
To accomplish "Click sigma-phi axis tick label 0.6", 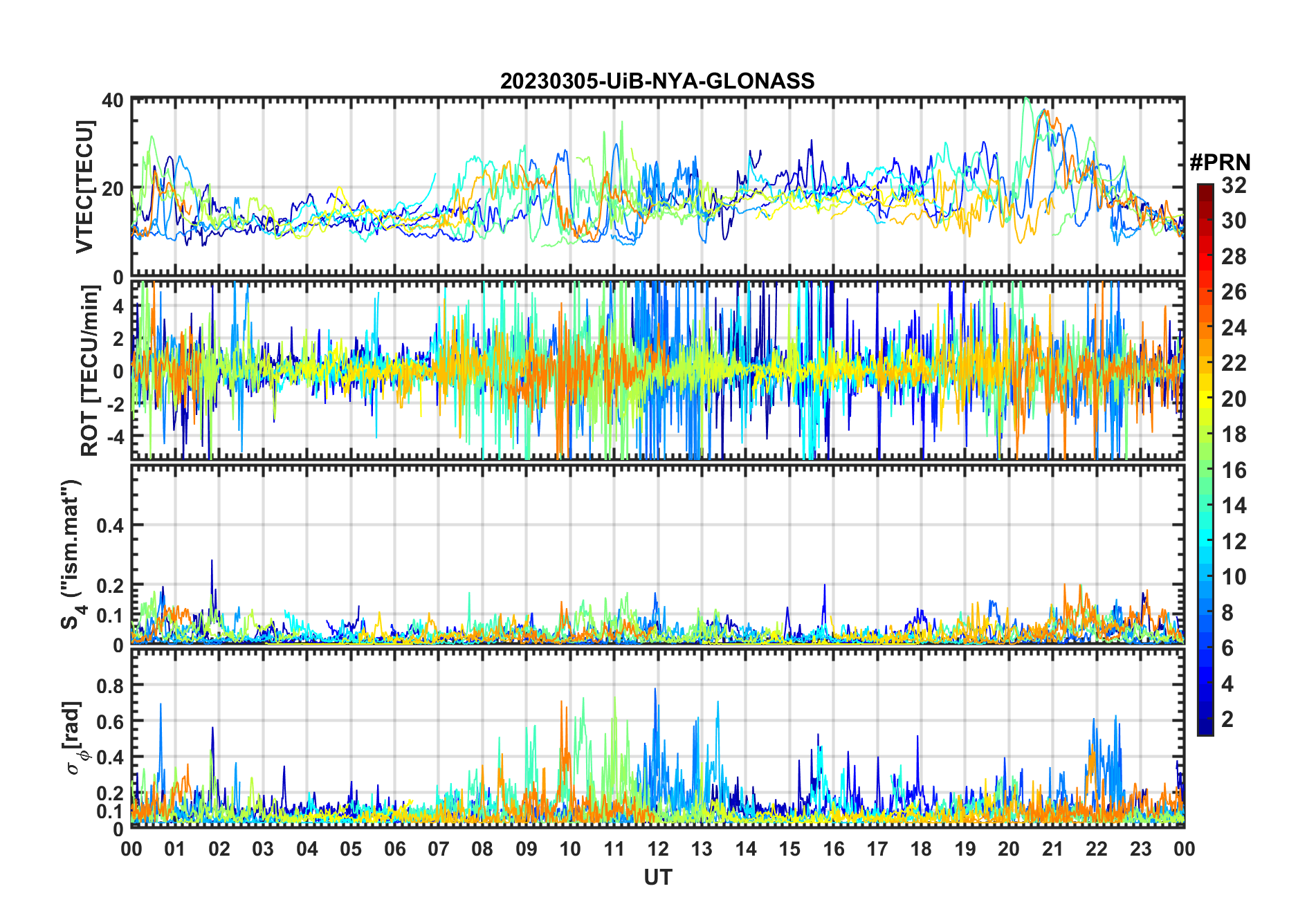I will click(x=110, y=721).
